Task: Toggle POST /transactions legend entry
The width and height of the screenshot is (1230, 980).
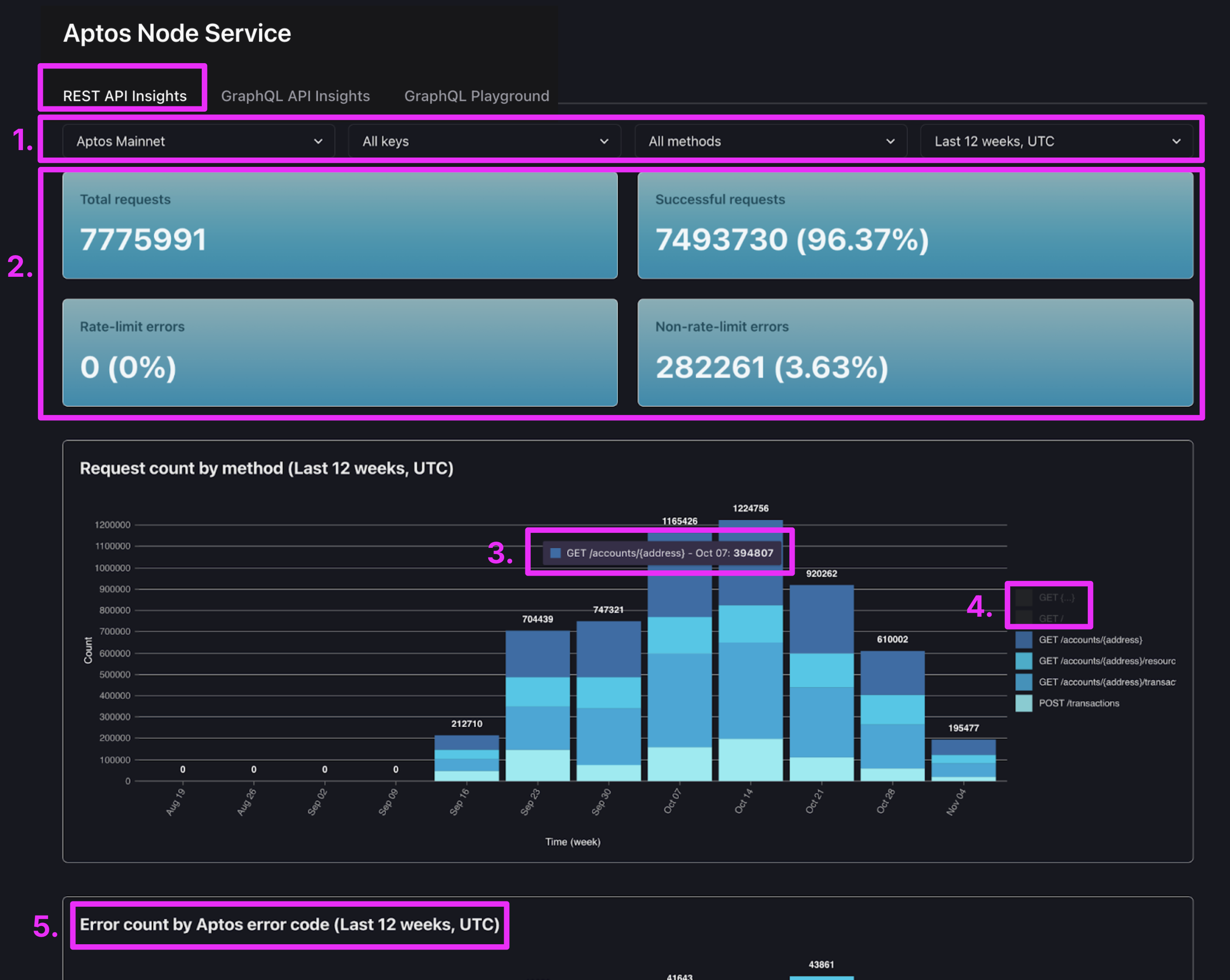Action: point(1078,703)
